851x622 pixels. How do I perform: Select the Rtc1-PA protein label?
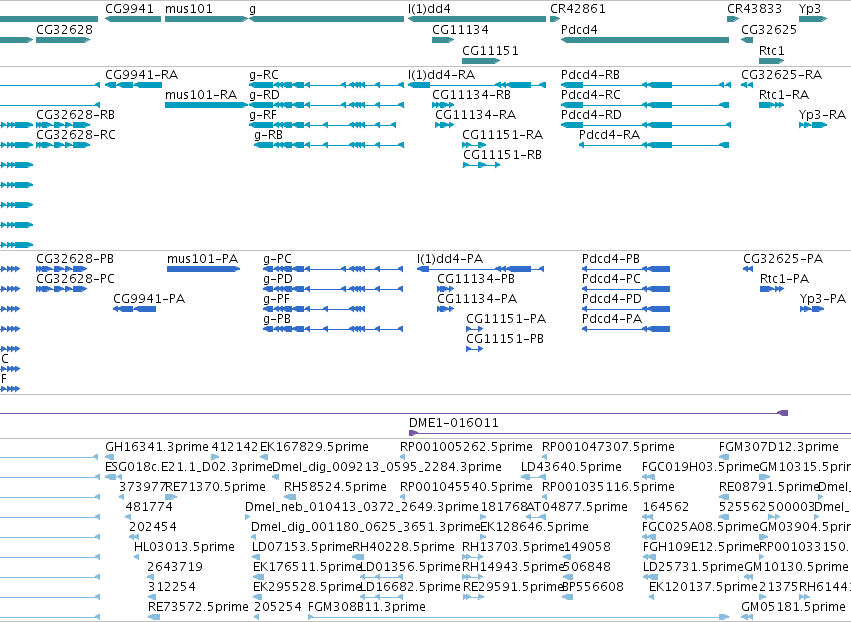(x=785, y=278)
